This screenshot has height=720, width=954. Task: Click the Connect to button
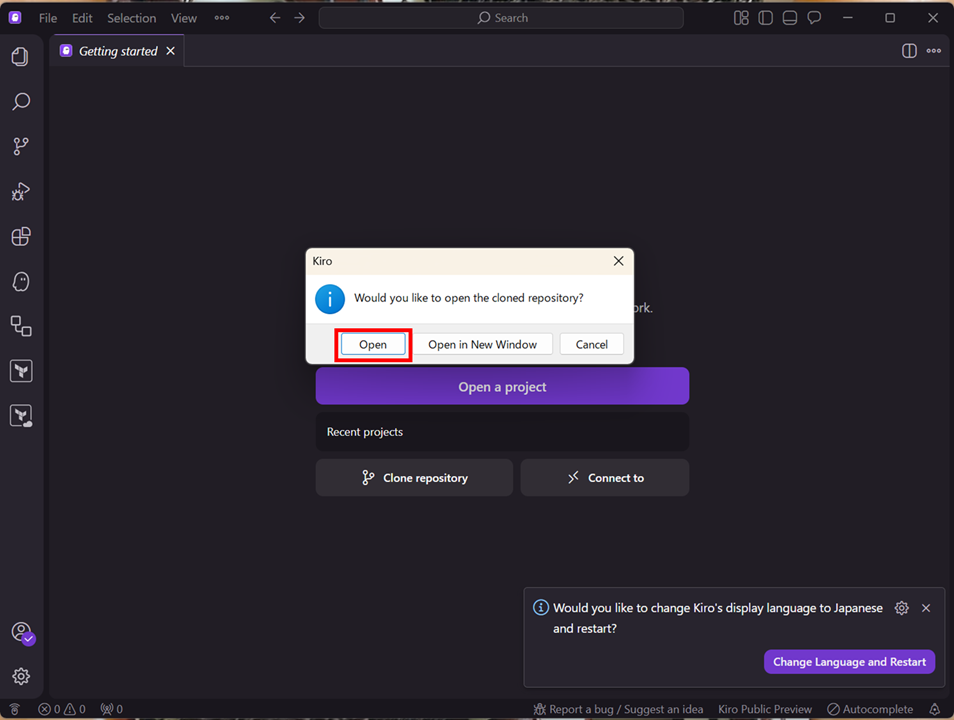(x=605, y=478)
